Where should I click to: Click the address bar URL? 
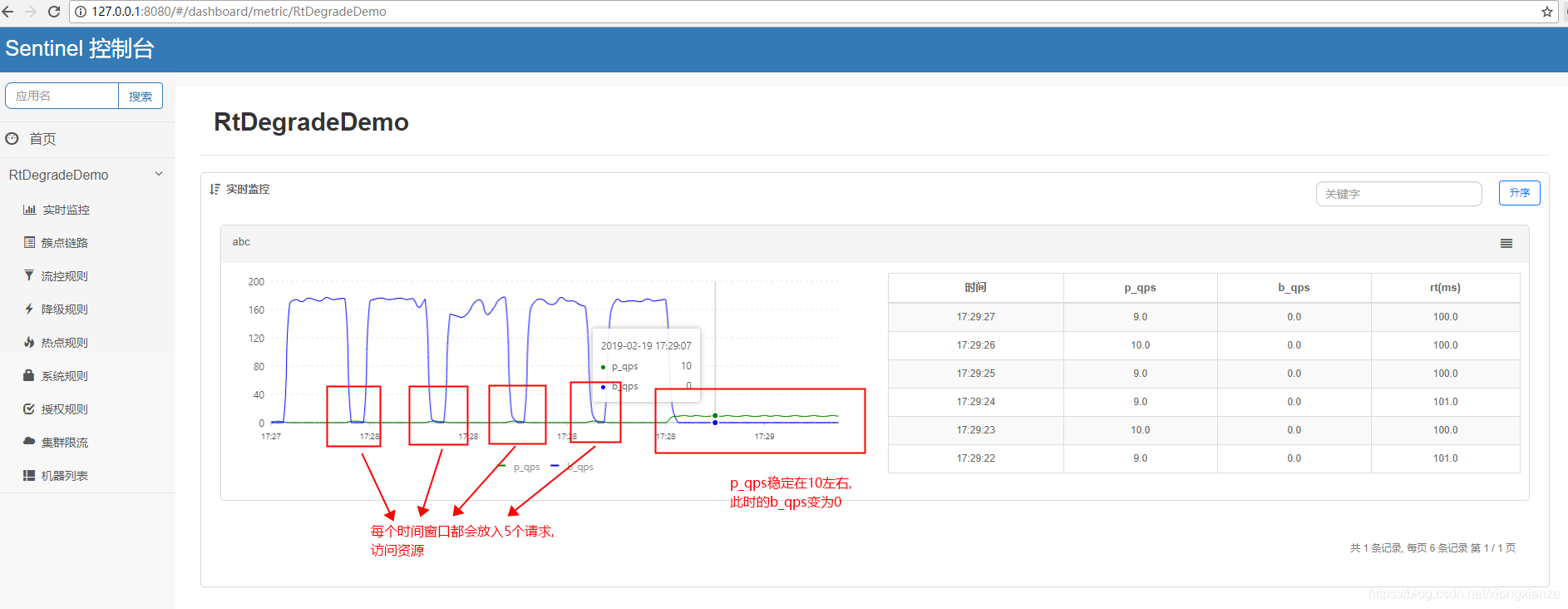point(239,12)
